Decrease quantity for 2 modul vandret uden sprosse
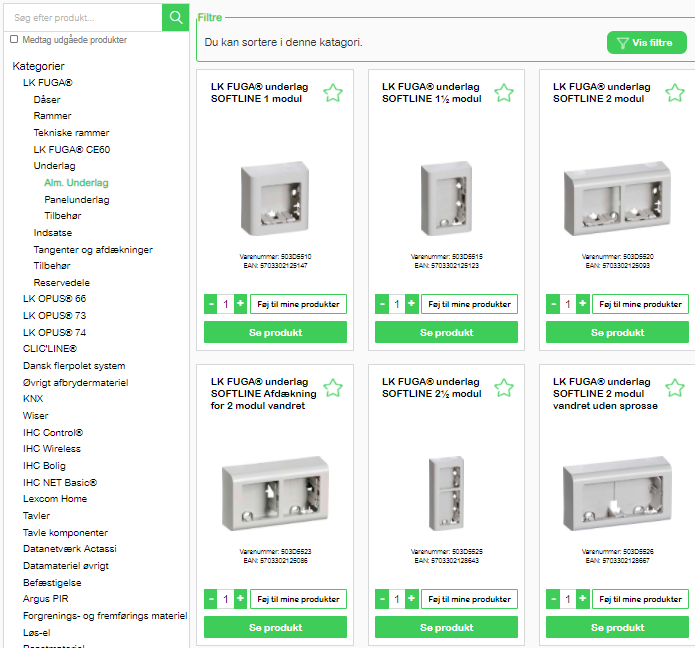Image resolution: width=695 pixels, height=648 pixels. 553,599
